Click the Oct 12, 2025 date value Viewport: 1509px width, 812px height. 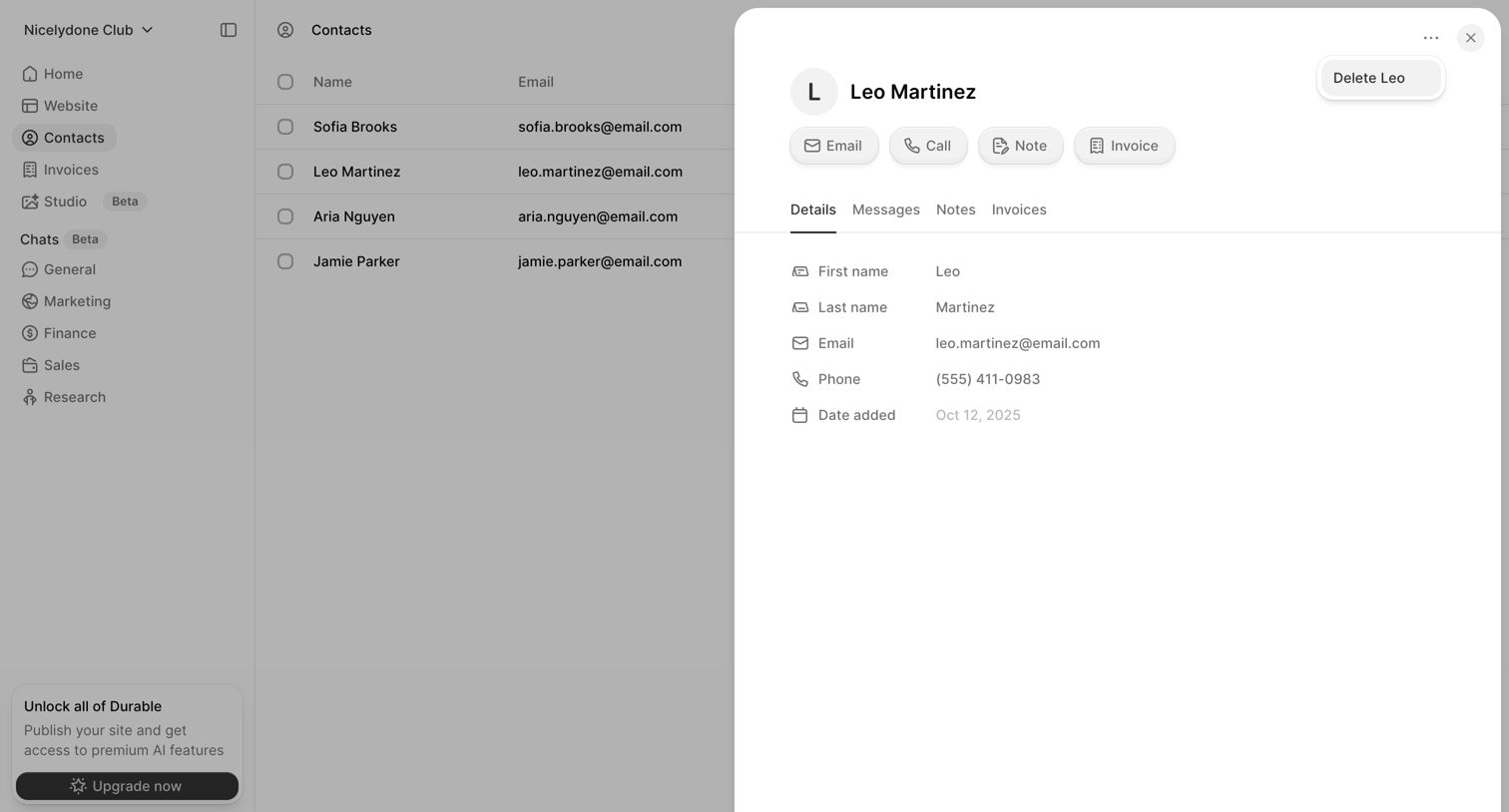coord(978,415)
